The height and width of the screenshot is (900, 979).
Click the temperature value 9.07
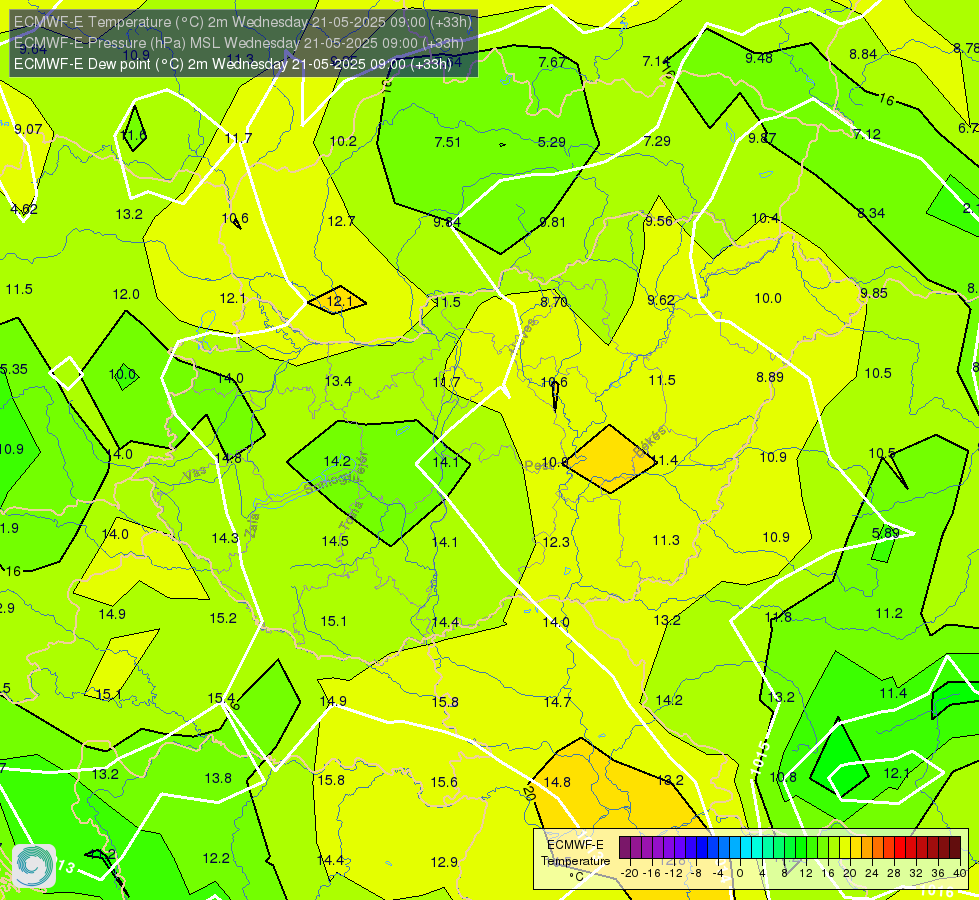coord(28,129)
